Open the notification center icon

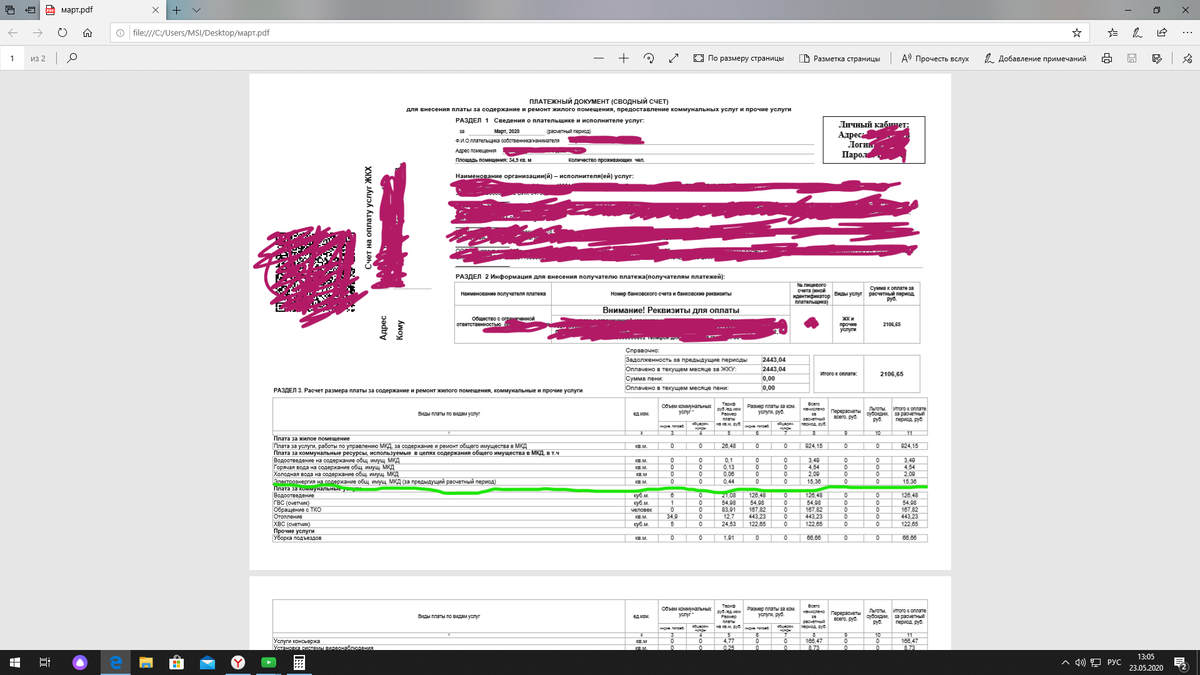[x=1182, y=663]
